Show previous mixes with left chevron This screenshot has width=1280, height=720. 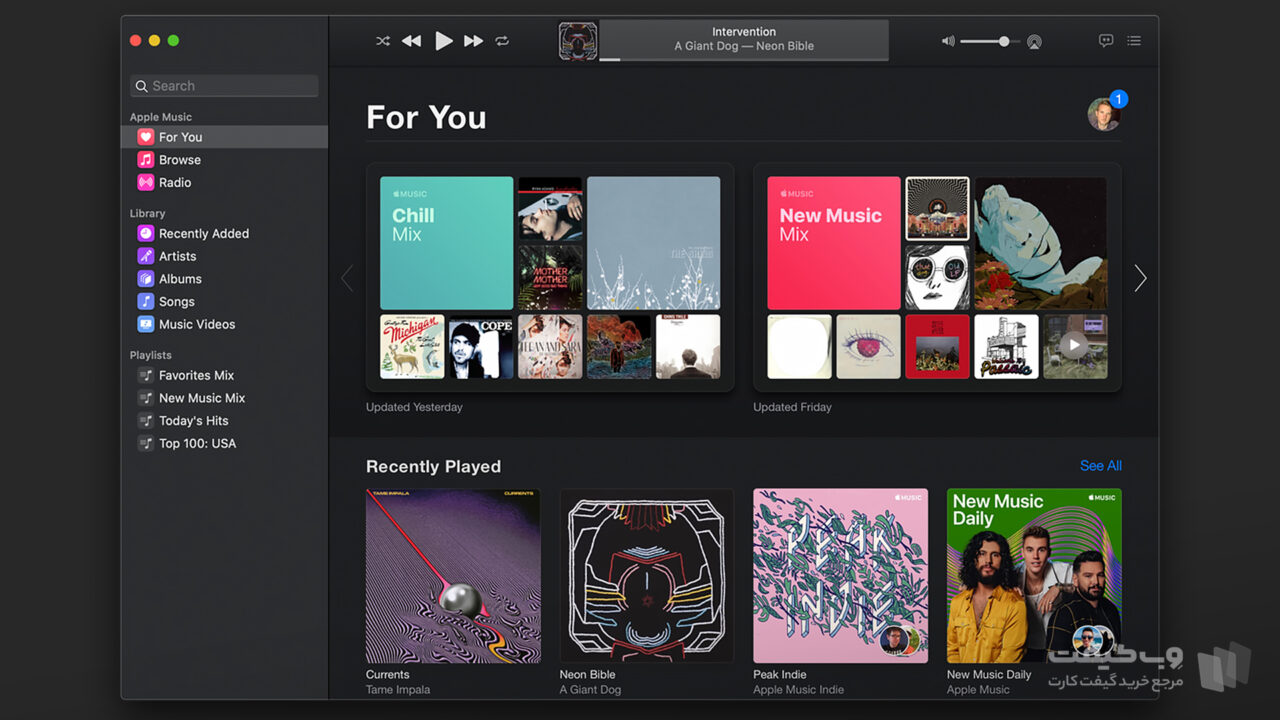347,278
